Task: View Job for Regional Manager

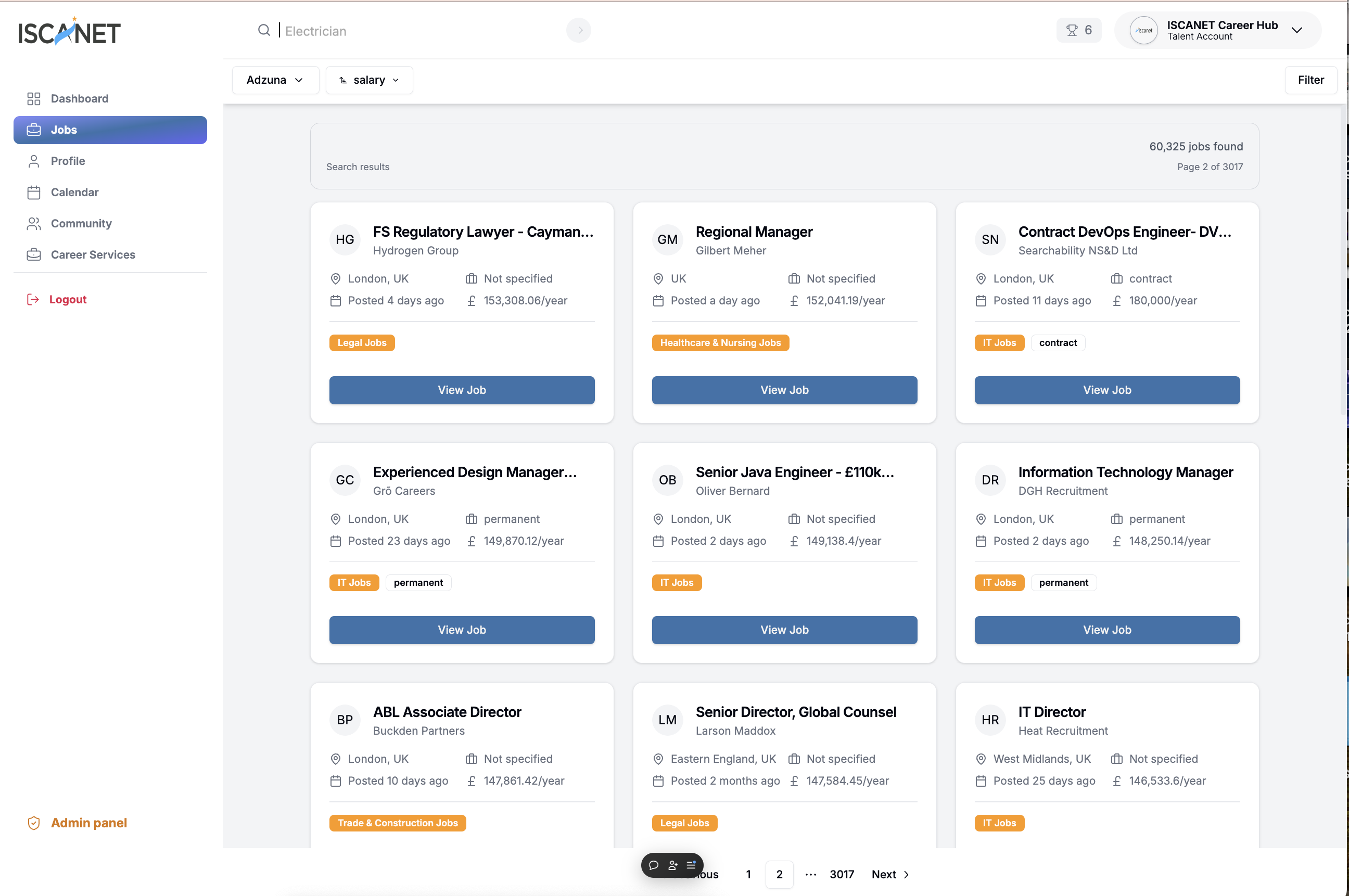Action: point(784,390)
